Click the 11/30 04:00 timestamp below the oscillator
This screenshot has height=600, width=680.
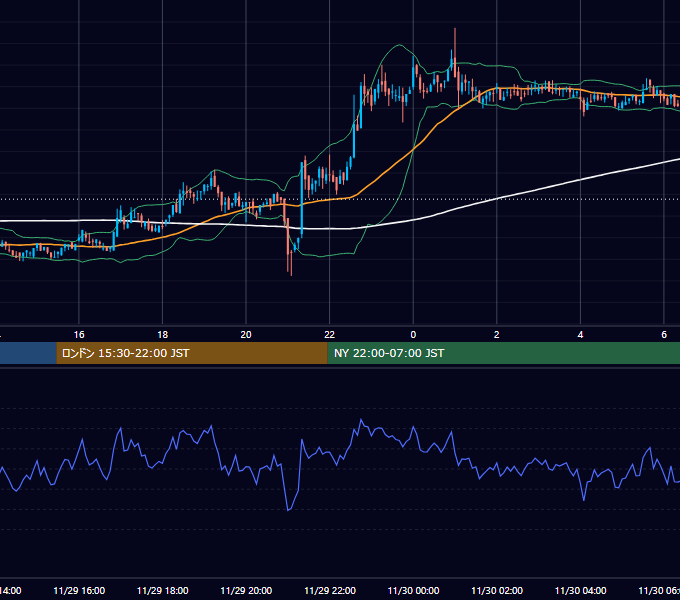[581, 590]
